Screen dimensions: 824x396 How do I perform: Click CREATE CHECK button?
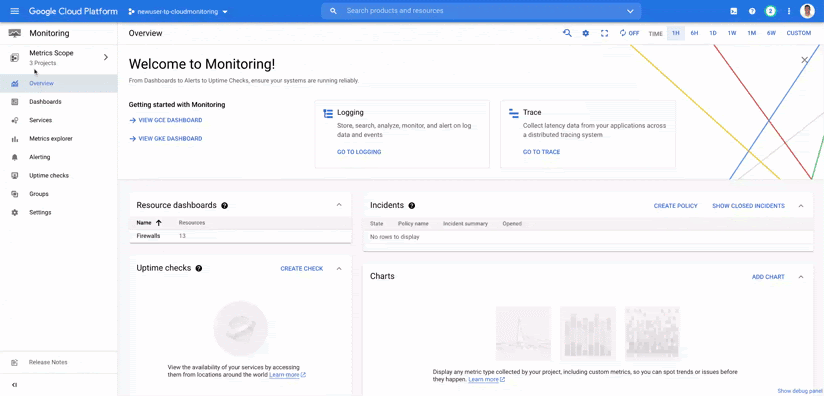(x=302, y=268)
